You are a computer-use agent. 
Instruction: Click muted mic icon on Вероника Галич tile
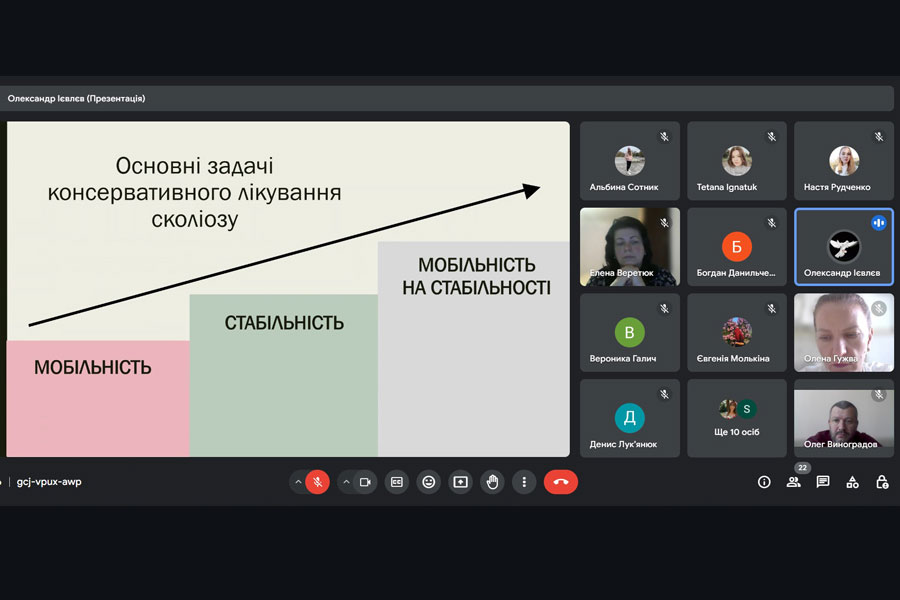tap(664, 308)
